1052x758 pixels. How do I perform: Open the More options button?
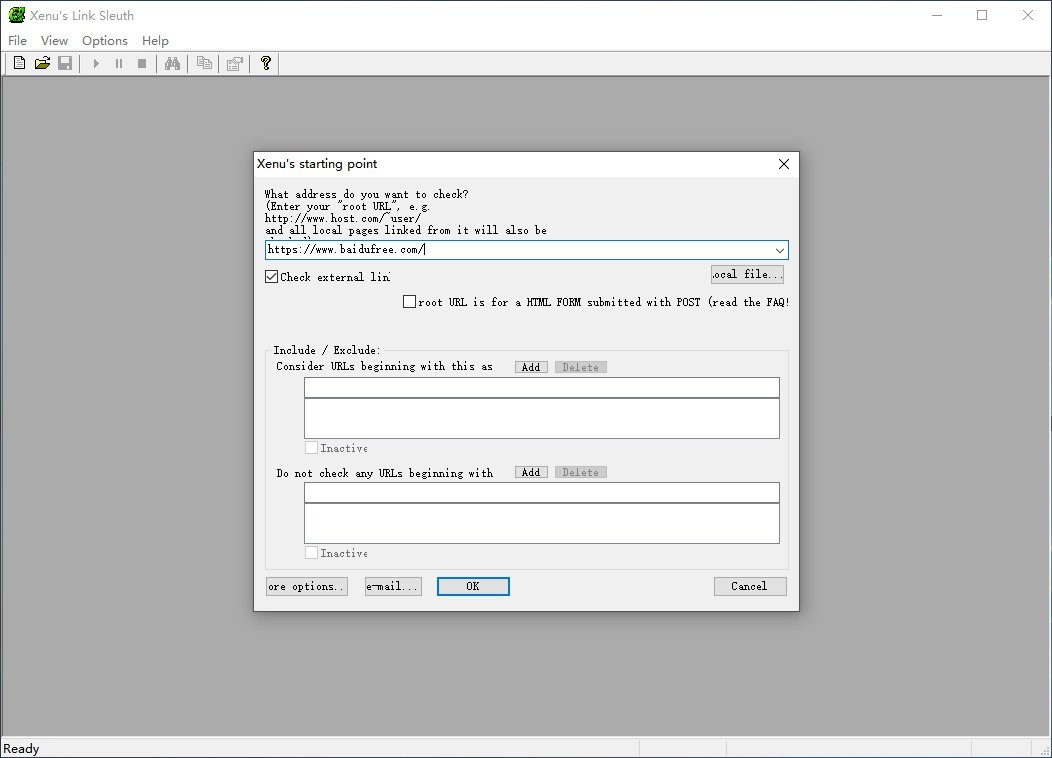(x=307, y=586)
